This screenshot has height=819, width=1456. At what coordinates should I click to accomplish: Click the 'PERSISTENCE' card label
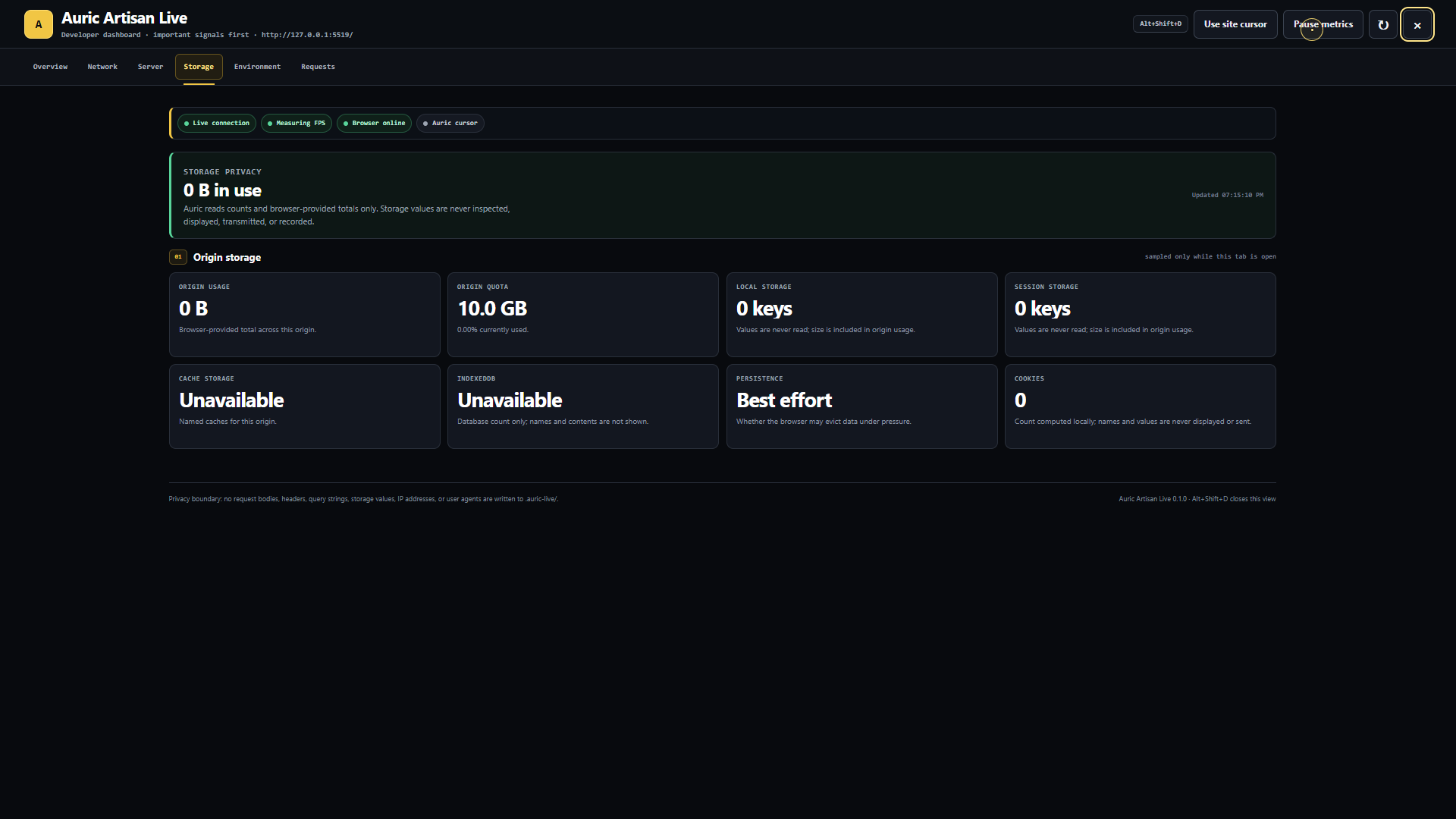pyautogui.click(x=759, y=378)
